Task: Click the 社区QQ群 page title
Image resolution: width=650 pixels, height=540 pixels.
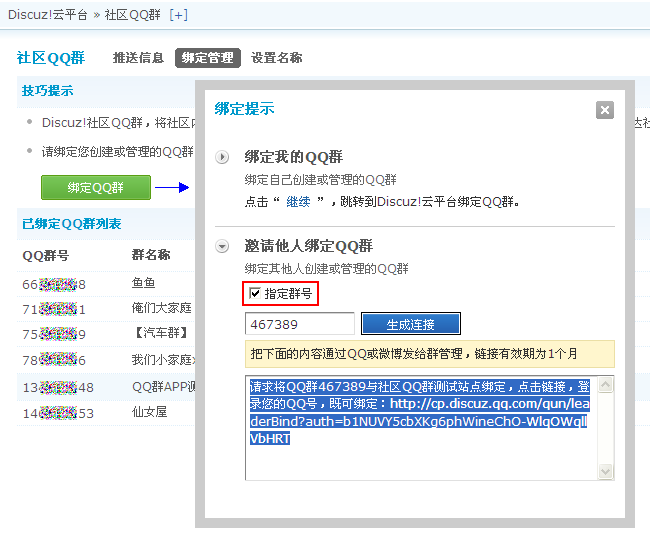Action: click(51, 58)
